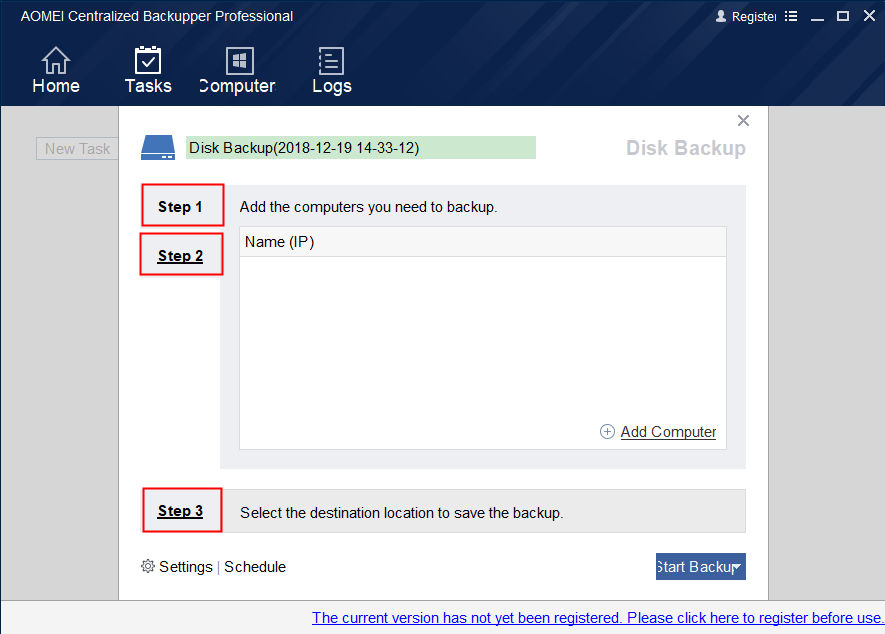
Task: Open the Computer section
Action: pyautogui.click(x=238, y=70)
